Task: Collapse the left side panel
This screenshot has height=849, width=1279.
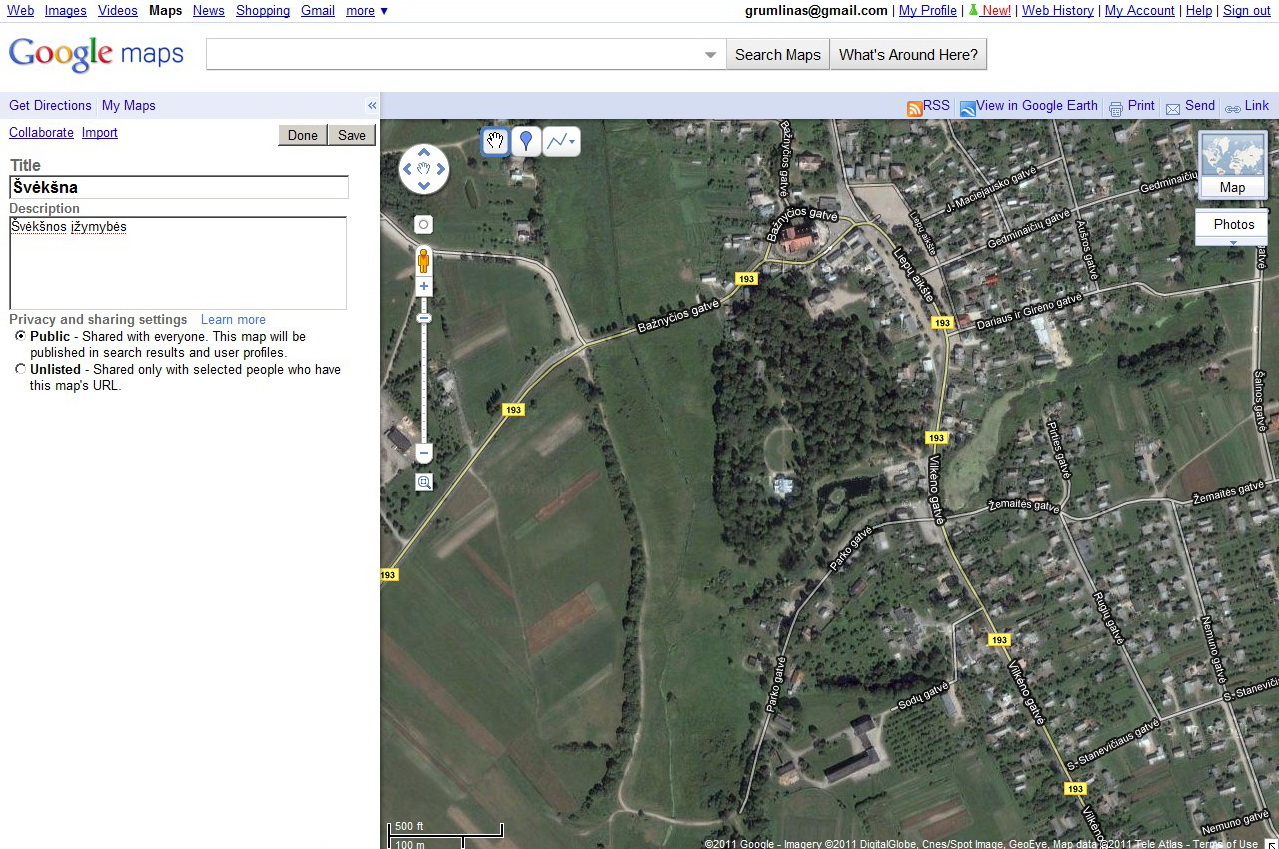Action: pos(372,106)
